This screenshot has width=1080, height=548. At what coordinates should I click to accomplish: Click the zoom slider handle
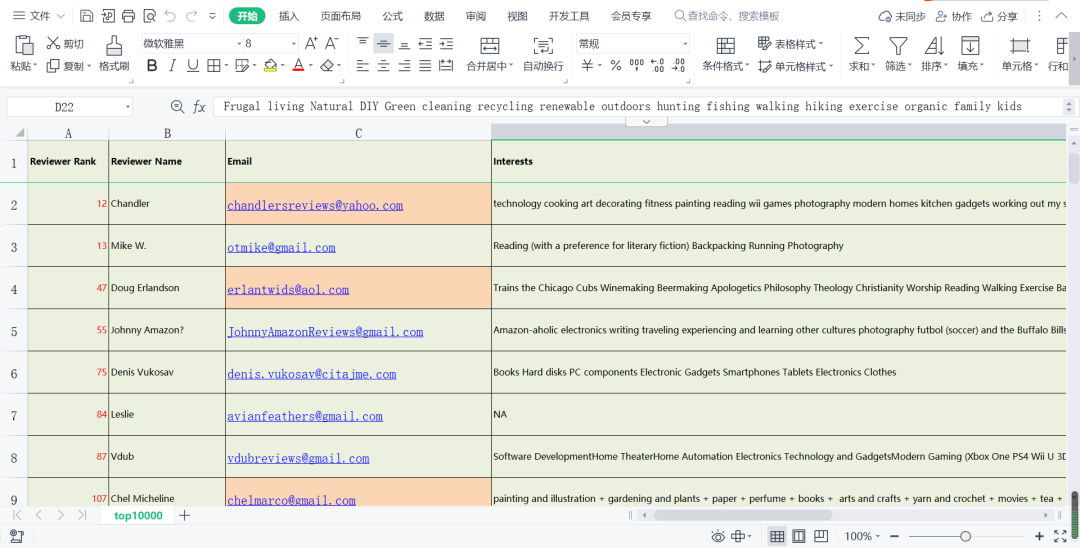[965, 537]
